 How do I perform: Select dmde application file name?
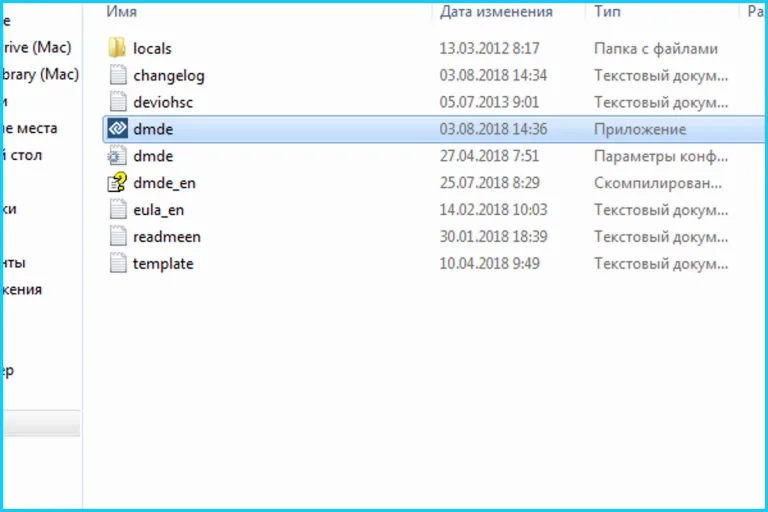pyautogui.click(x=153, y=129)
